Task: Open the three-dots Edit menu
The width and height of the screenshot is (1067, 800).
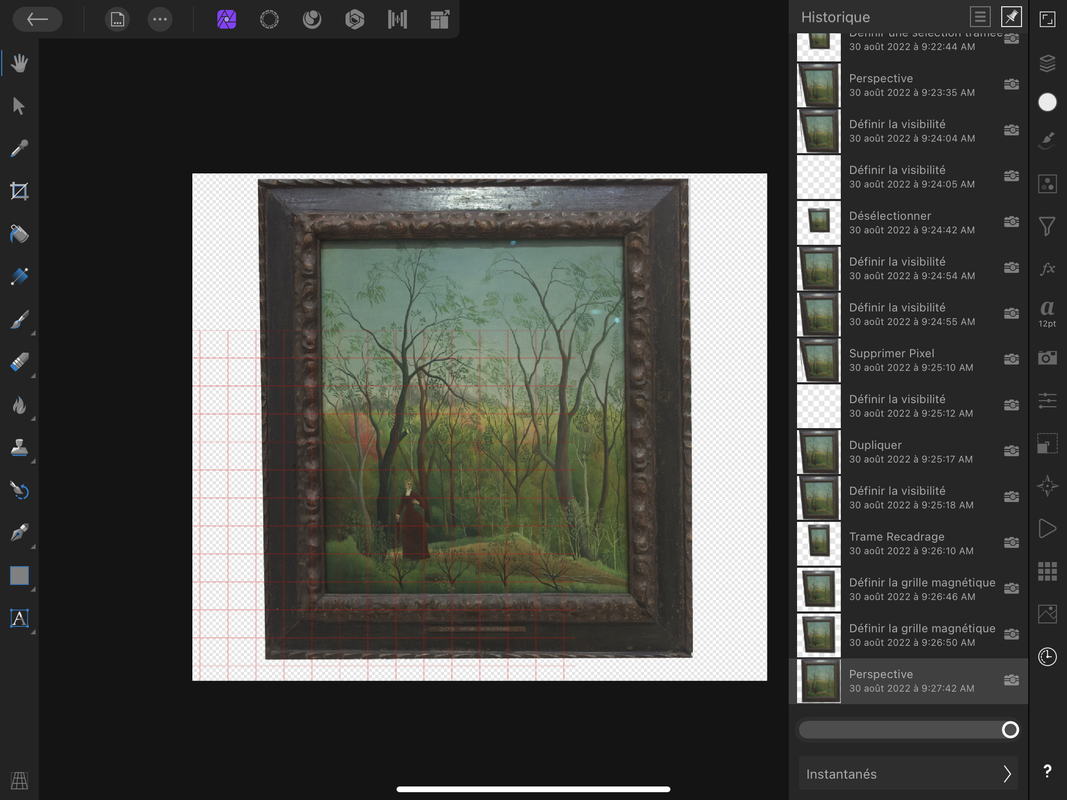Action: coord(160,19)
